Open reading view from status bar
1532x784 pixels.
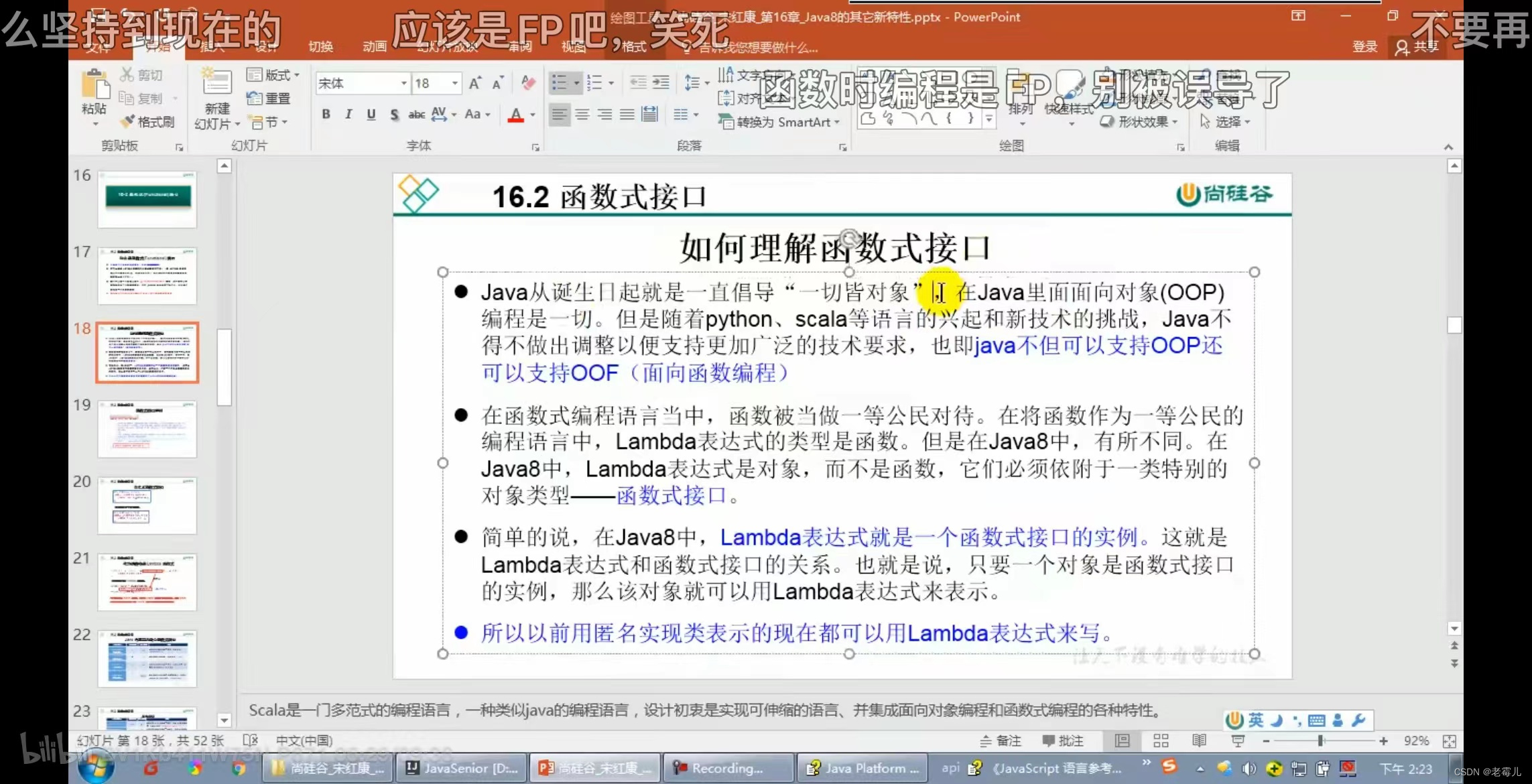tap(1199, 740)
